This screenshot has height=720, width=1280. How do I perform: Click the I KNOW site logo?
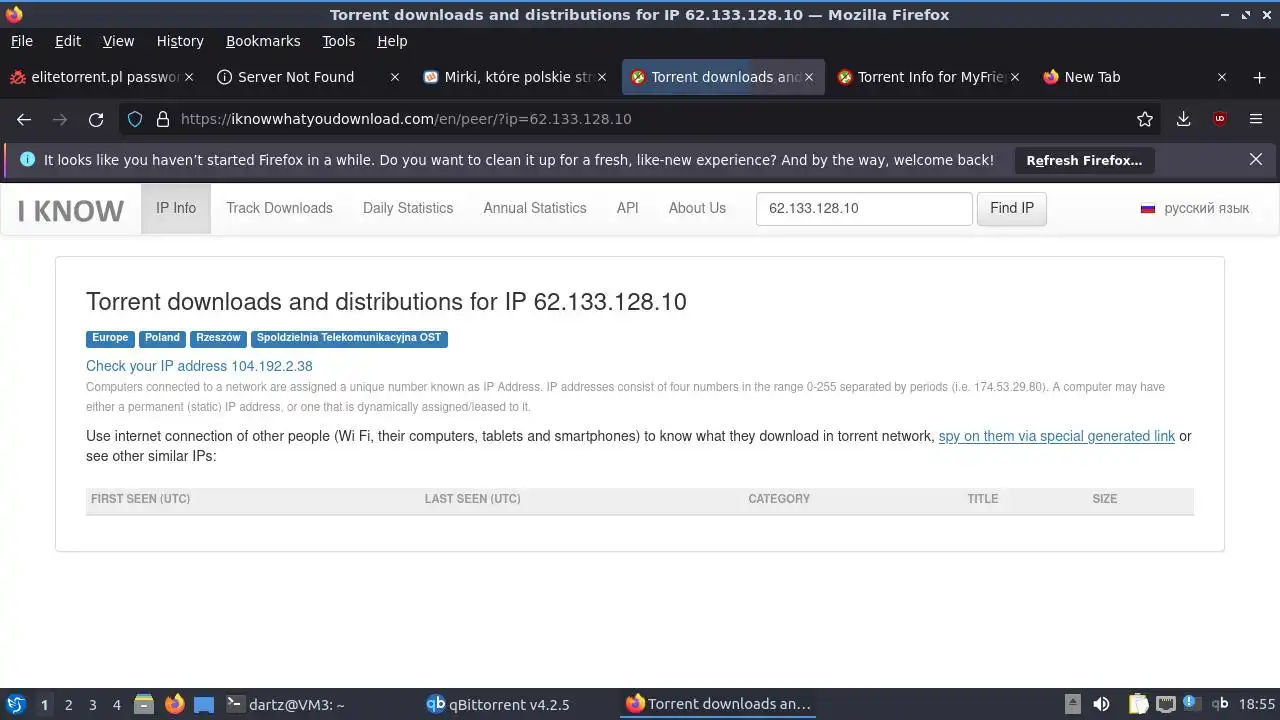pos(71,210)
